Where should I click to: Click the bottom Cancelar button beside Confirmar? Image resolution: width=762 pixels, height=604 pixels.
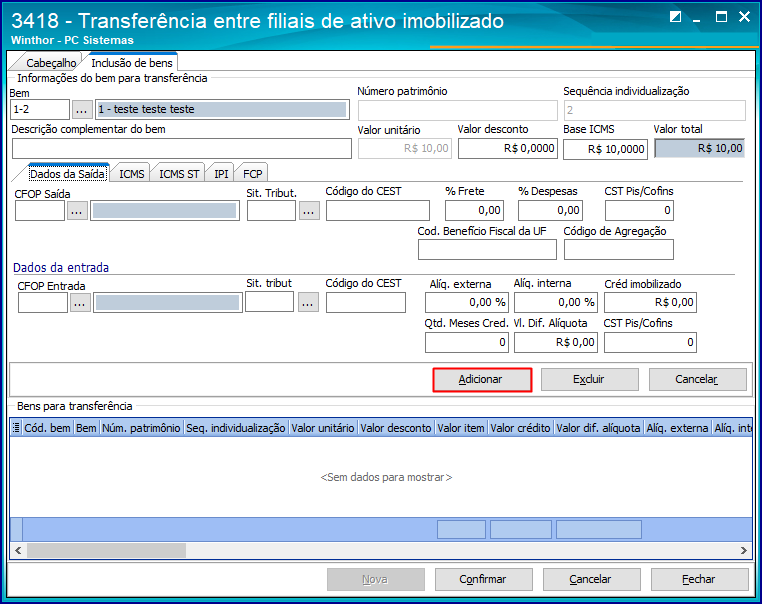click(591, 579)
